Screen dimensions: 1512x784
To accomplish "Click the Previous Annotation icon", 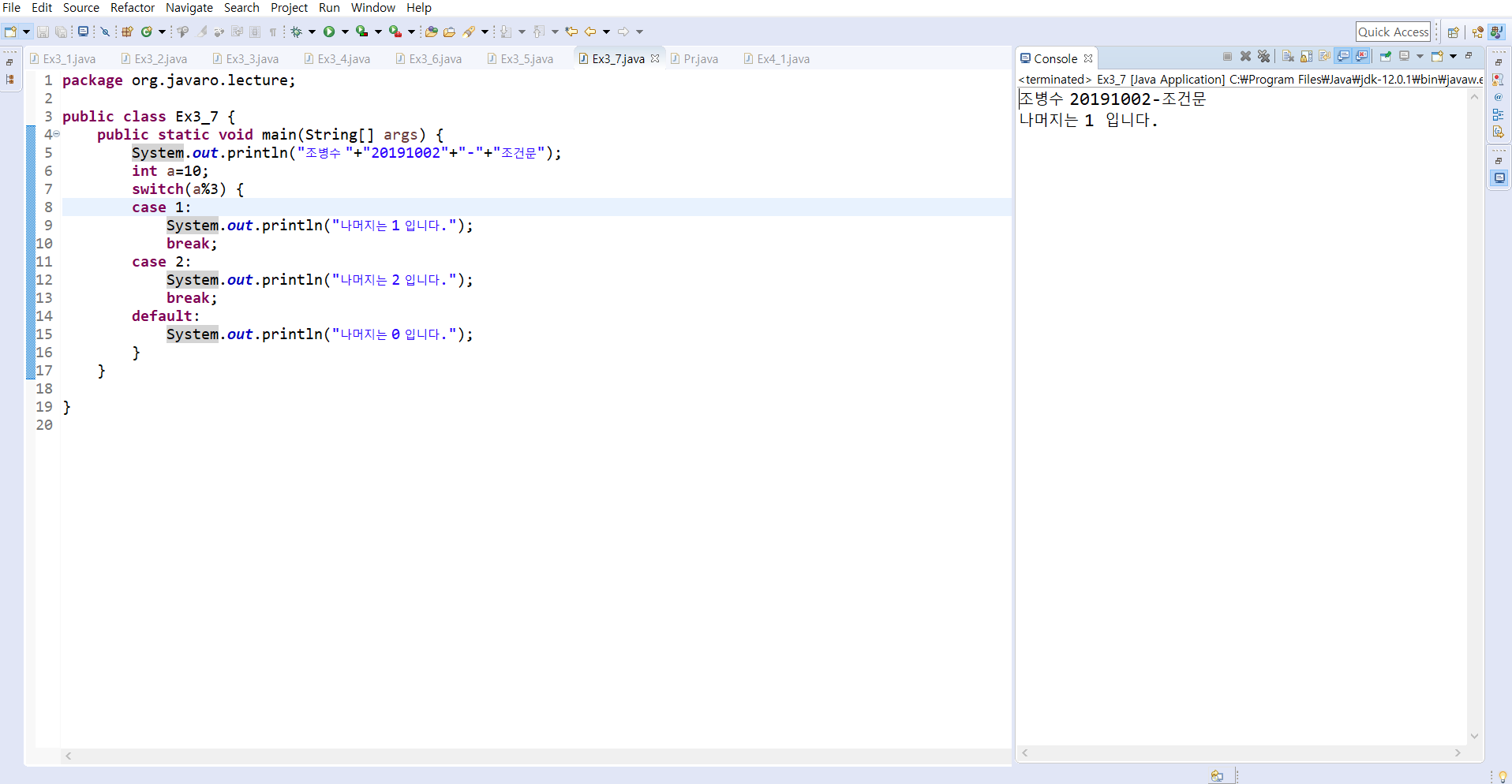I will (539, 32).
